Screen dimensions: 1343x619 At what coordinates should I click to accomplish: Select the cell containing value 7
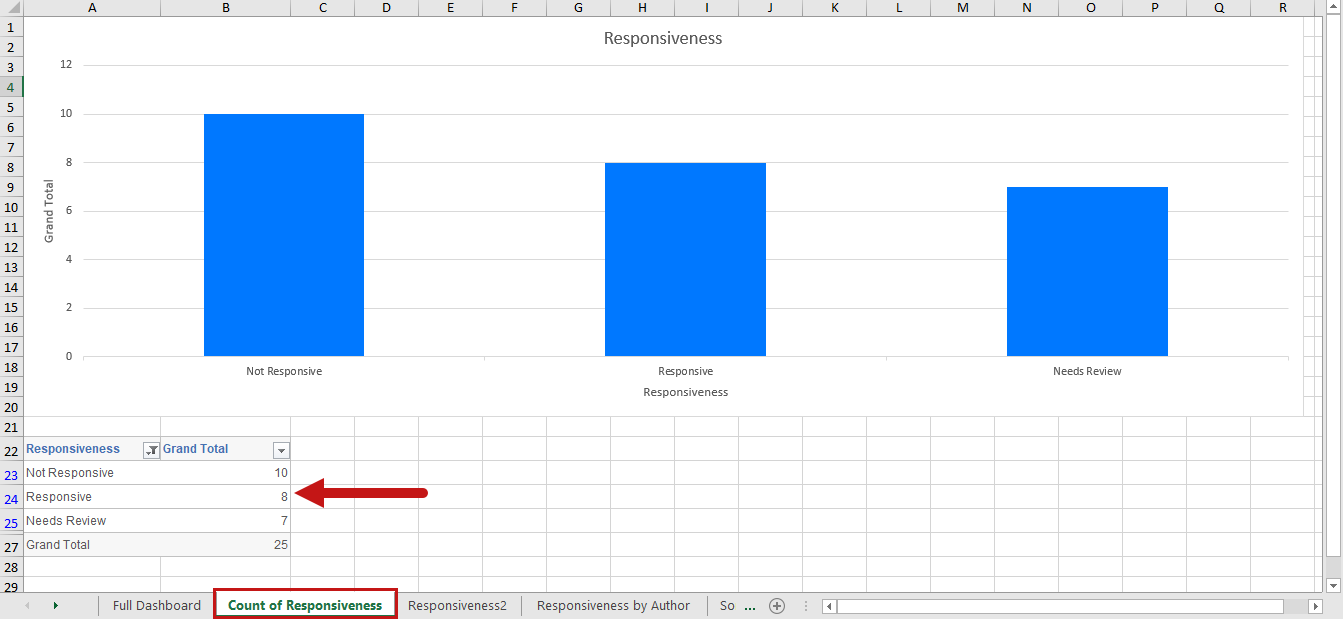pos(226,521)
